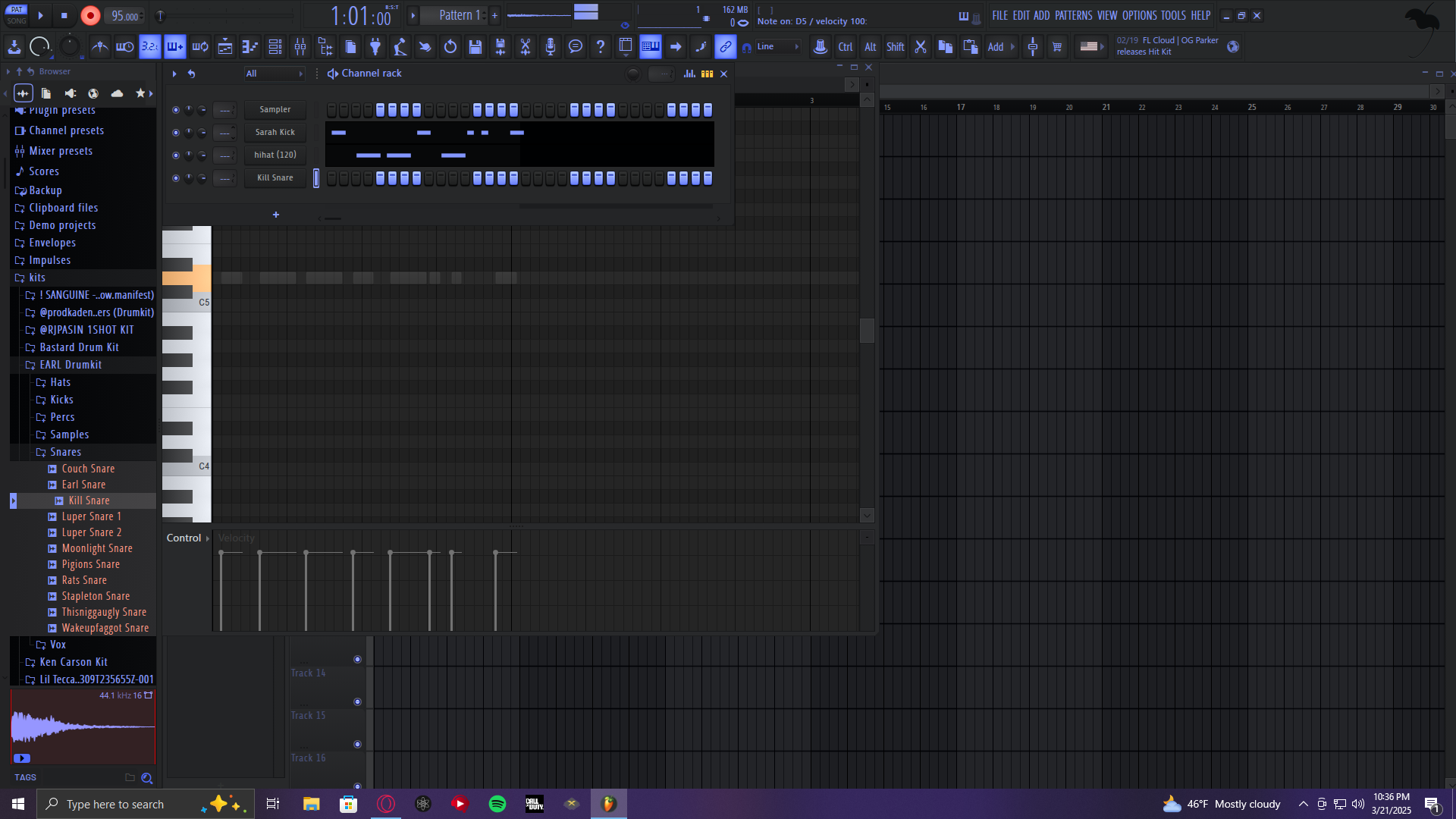Screen dimensions: 1456x819
Task: Click the save project floppy icon
Action: pos(475,47)
